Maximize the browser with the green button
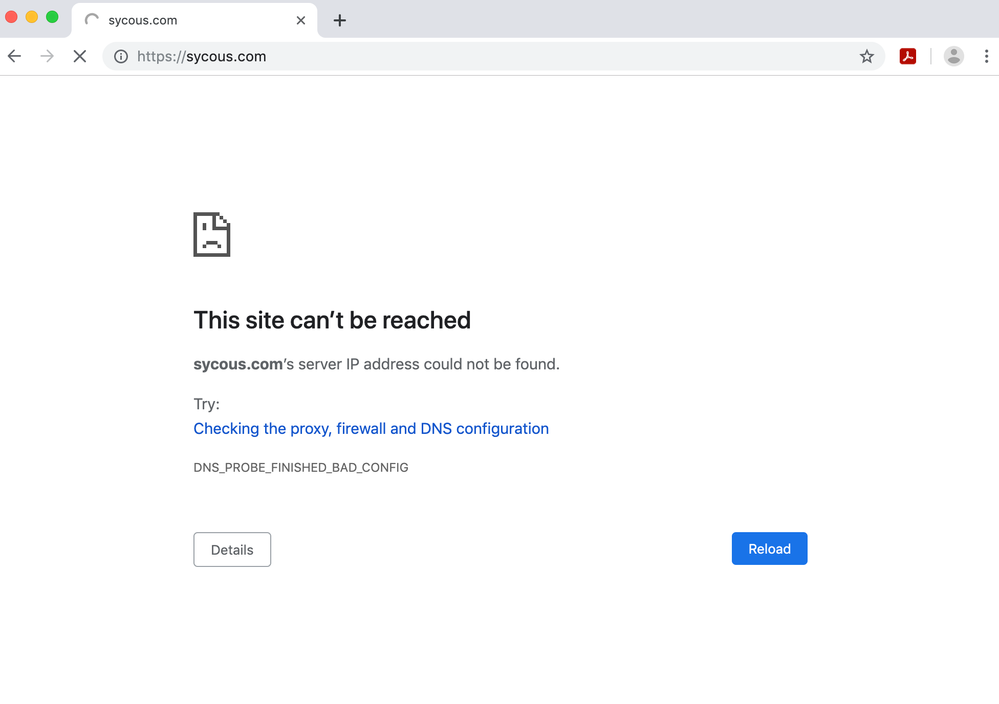 pyautogui.click(x=52, y=17)
